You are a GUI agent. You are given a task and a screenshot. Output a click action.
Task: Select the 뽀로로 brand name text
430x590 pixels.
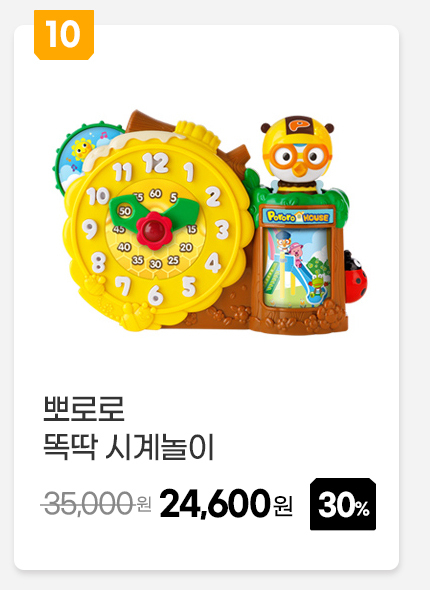[84, 409]
